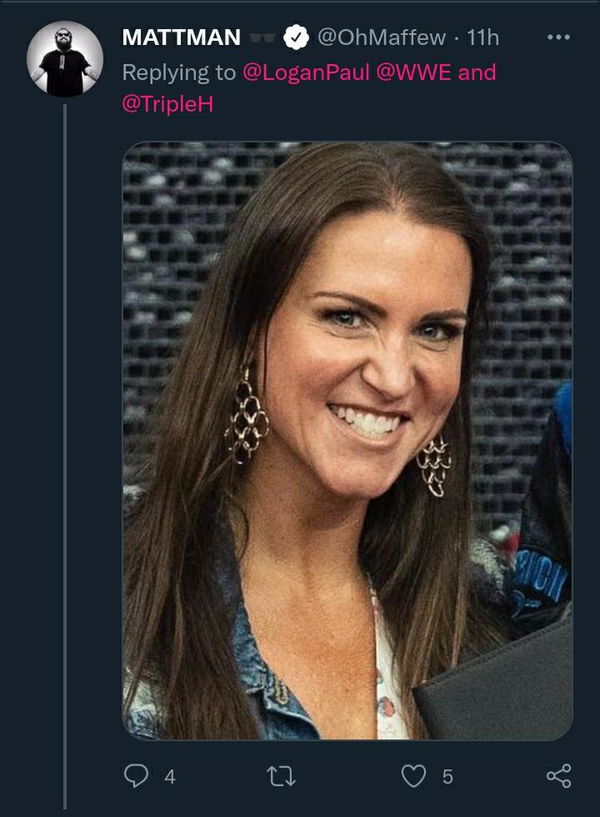Enlarge the attached photo in the tweet
Viewport: 600px width, 817px height.
click(347, 440)
